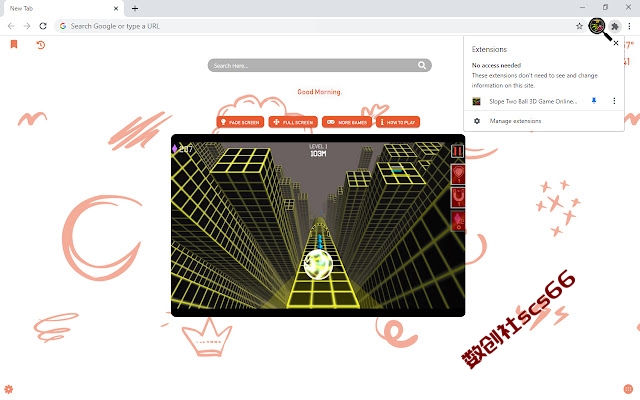Activate the gem power-up in the game

point(458,221)
